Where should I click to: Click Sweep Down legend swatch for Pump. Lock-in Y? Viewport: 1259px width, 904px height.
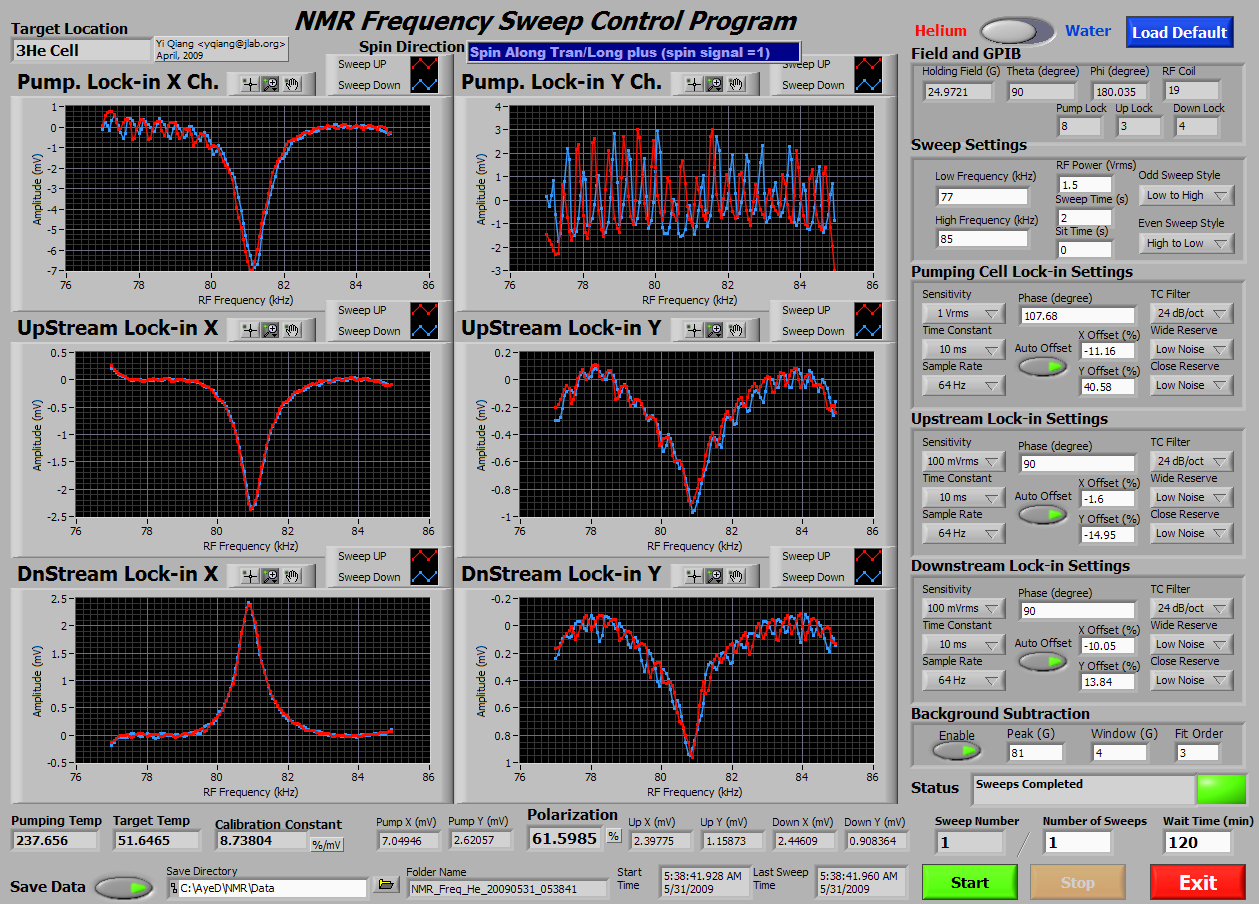click(870, 85)
